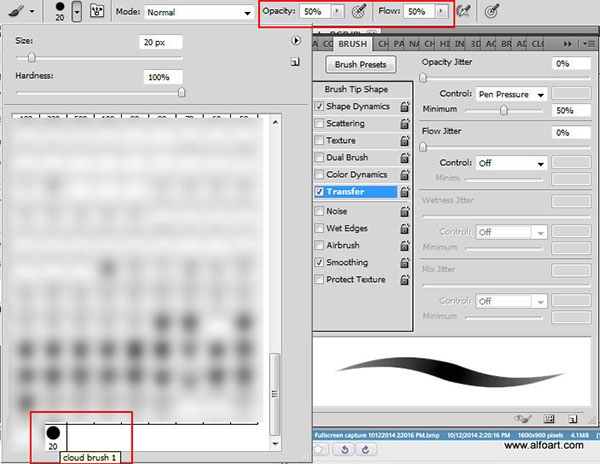Open the Flow slider popup arrow
The width and height of the screenshot is (600, 464).
click(x=441, y=11)
